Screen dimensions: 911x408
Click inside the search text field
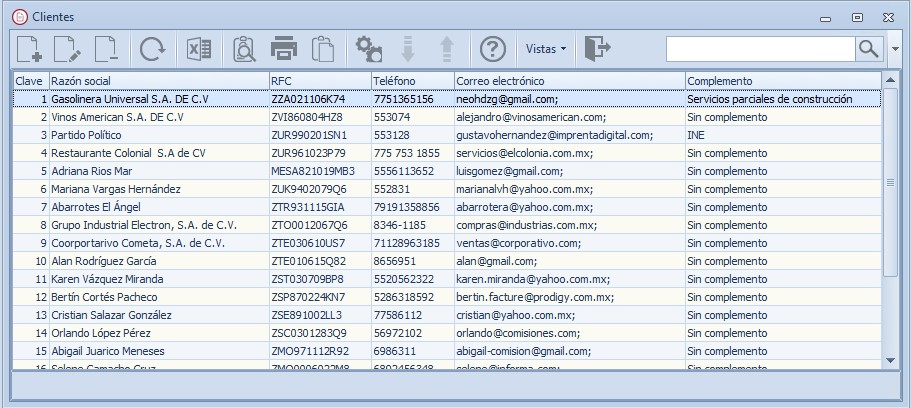pyautogui.click(x=761, y=49)
